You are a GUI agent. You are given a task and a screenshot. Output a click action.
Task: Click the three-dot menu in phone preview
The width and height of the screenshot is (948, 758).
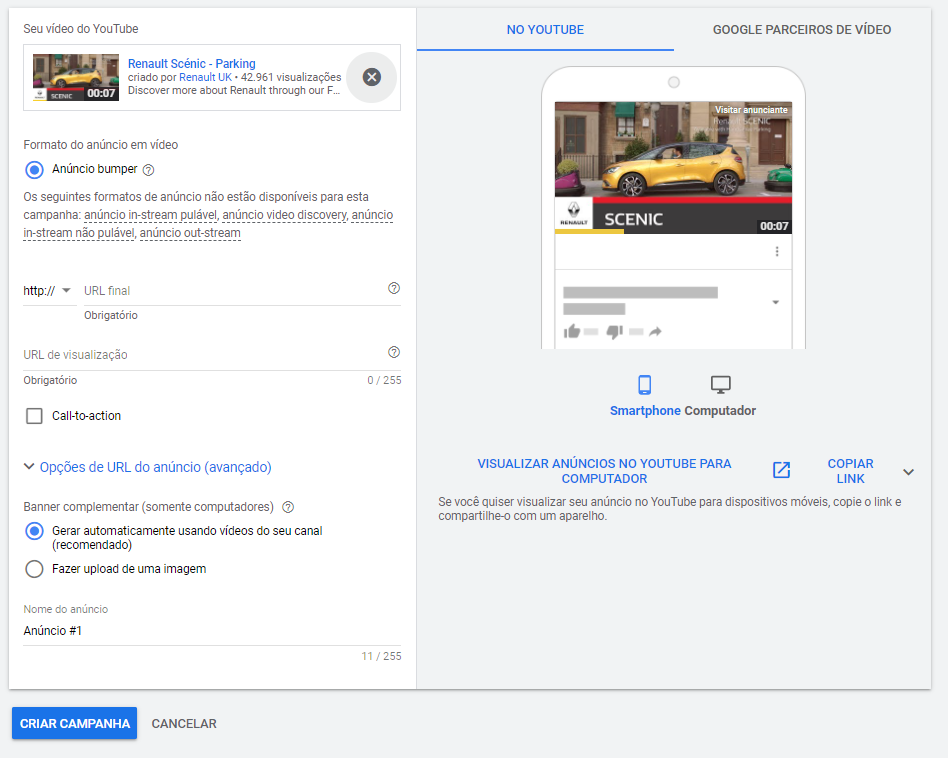click(777, 251)
